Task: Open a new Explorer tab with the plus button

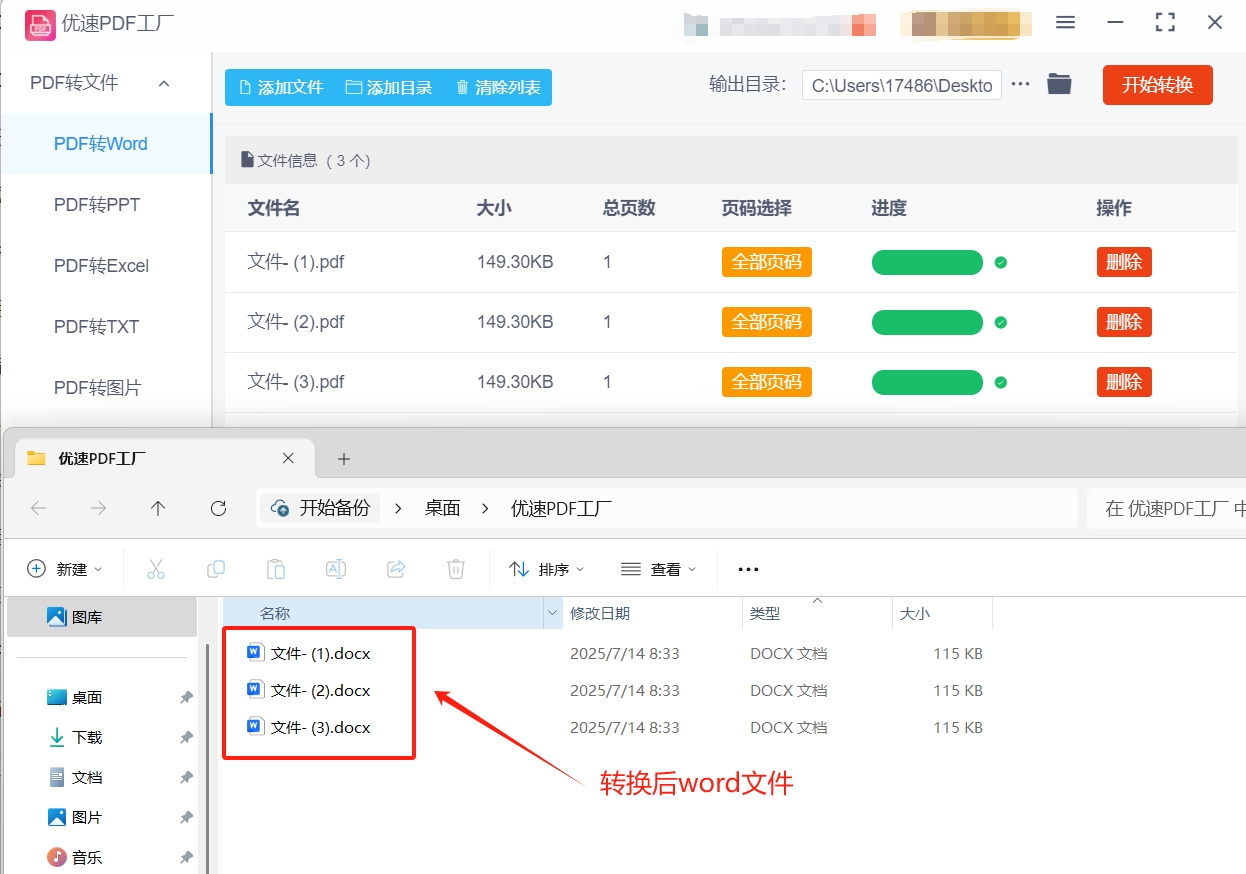Action: click(x=344, y=457)
